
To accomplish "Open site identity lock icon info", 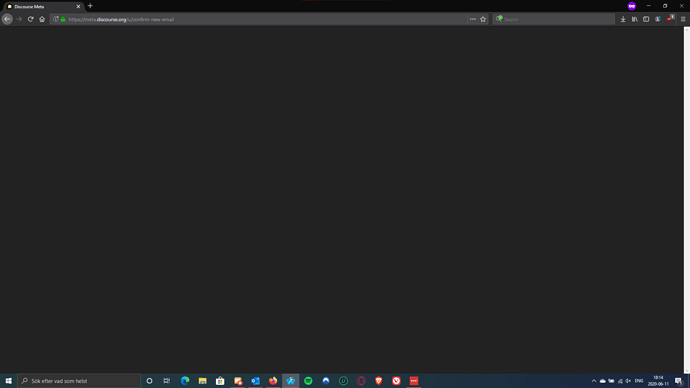I will coord(63,19).
